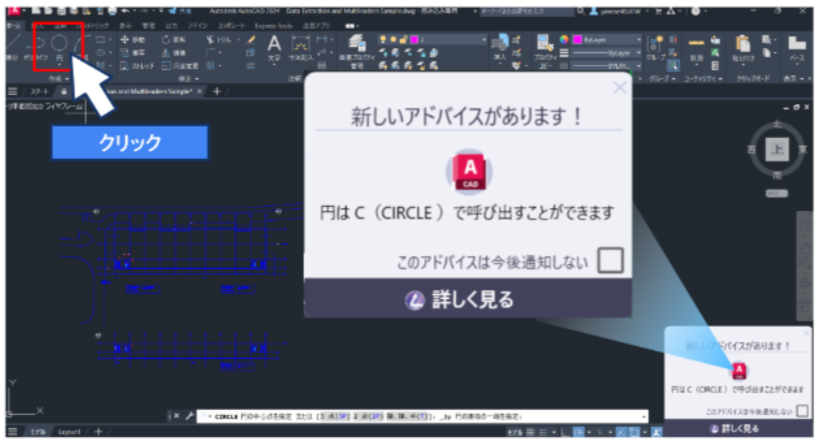Open the file tabs hamburger menu
Image resolution: width=821 pixels, height=445 pixels.
pyautogui.click(x=13, y=91)
